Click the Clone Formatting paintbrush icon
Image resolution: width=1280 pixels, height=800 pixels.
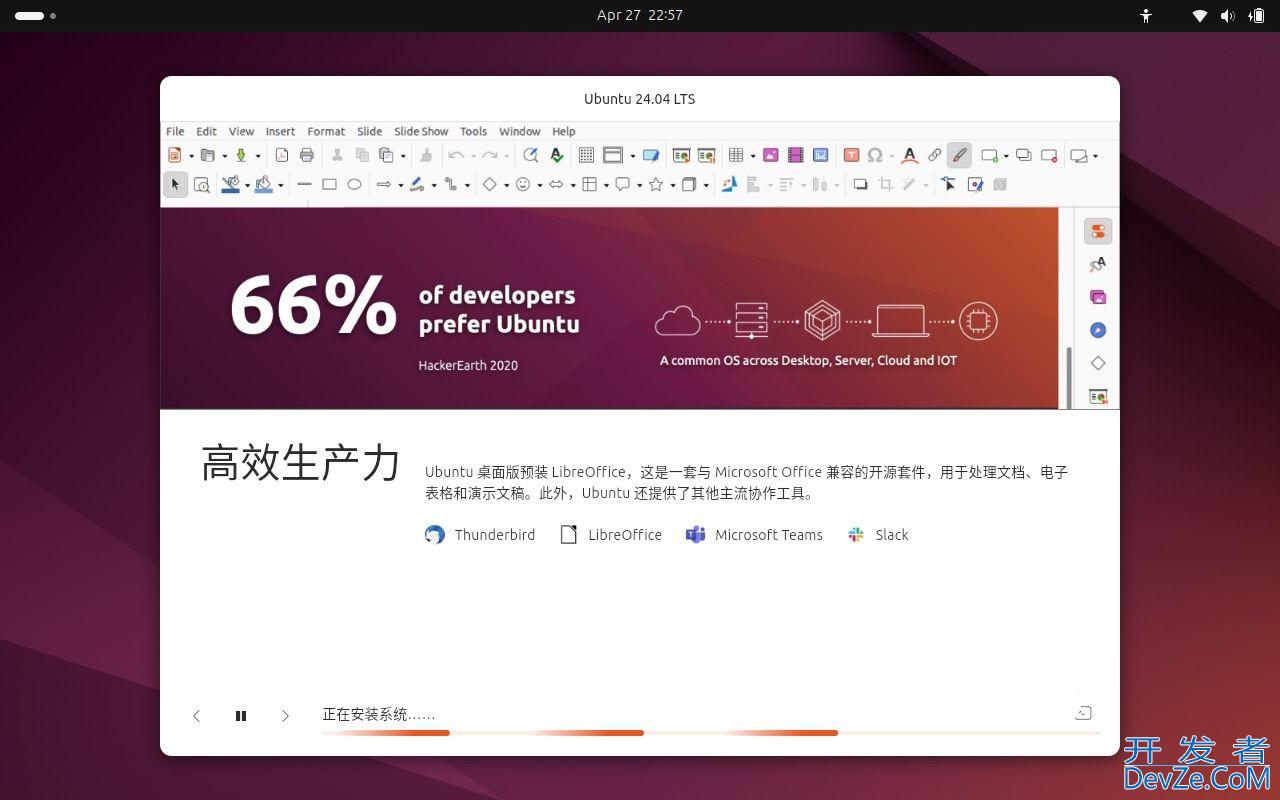[426, 155]
